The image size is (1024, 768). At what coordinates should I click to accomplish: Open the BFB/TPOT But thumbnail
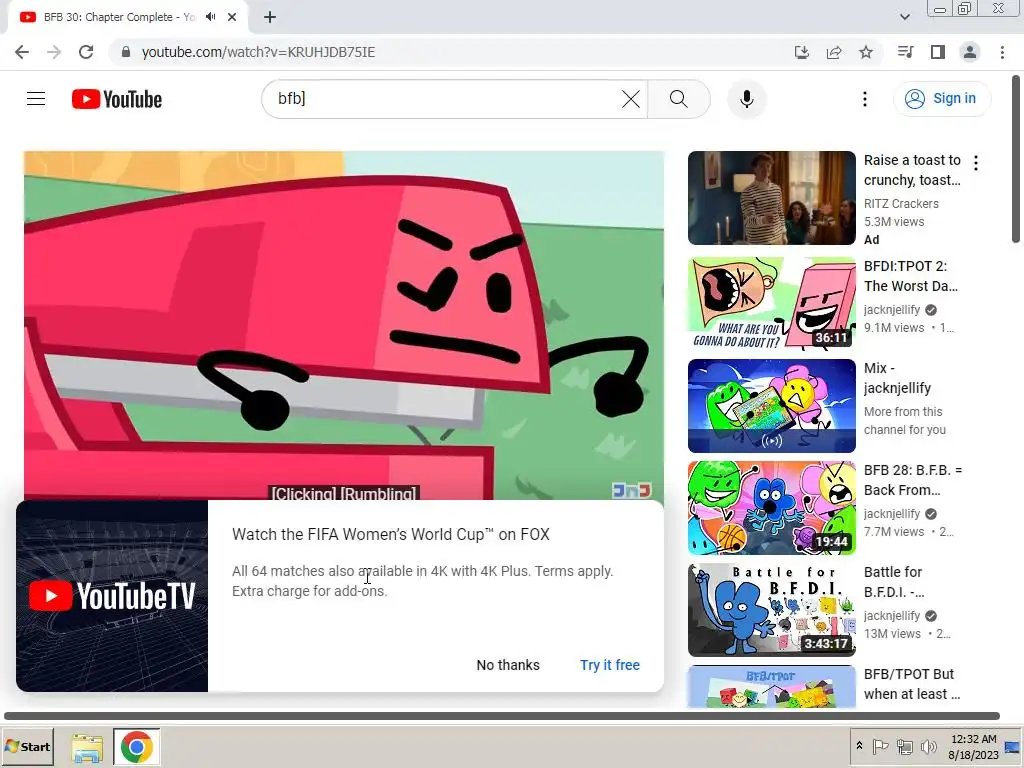tap(771, 686)
